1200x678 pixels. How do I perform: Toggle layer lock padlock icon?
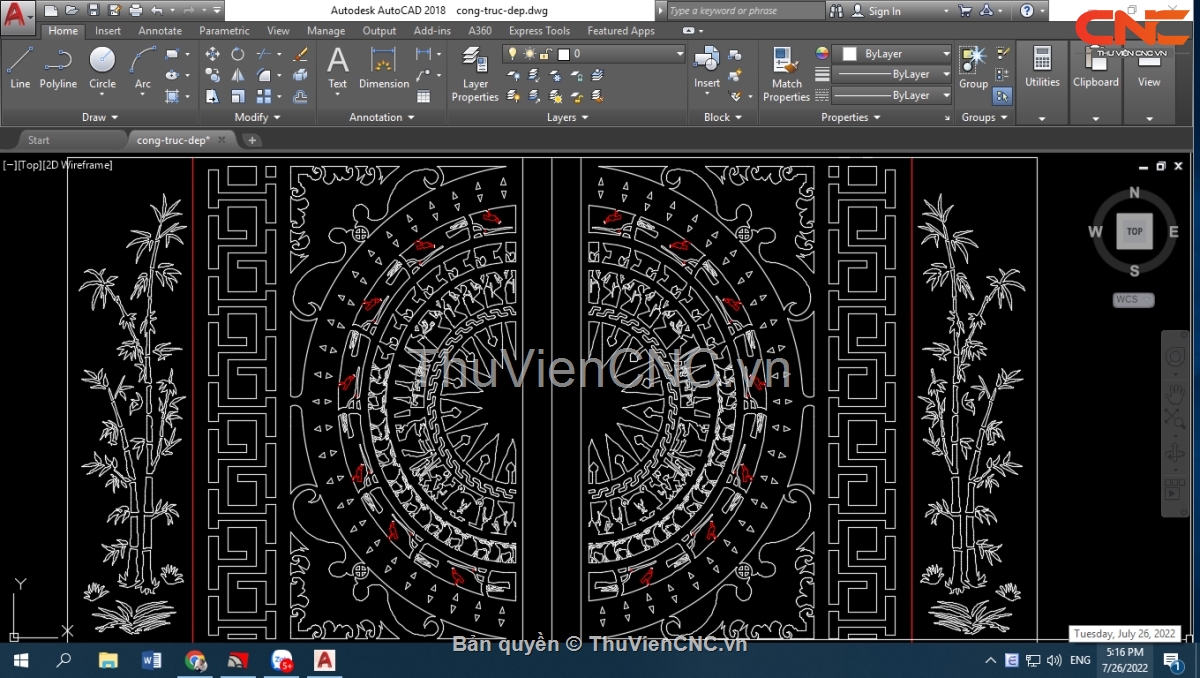(546, 54)
